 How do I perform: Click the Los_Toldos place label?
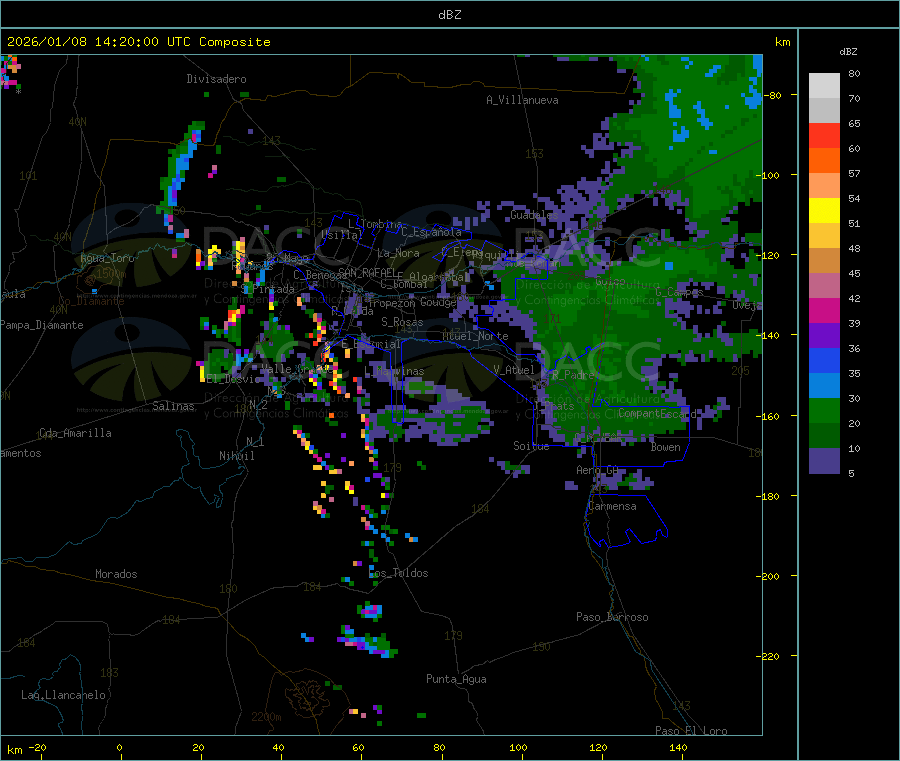tap(398, 573)
